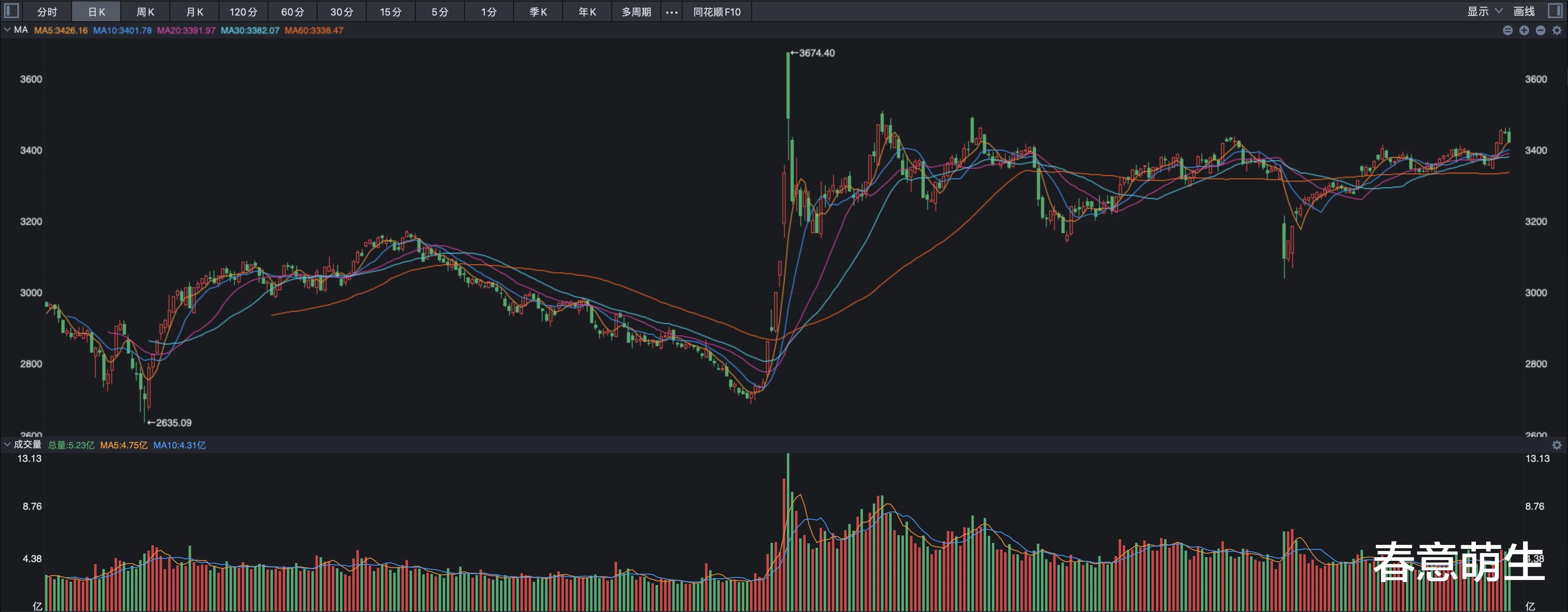The height and width of the screenshot is (612, 1568).
Task: Click the equals reset-zoom icon
Action: click(1507, 30)
